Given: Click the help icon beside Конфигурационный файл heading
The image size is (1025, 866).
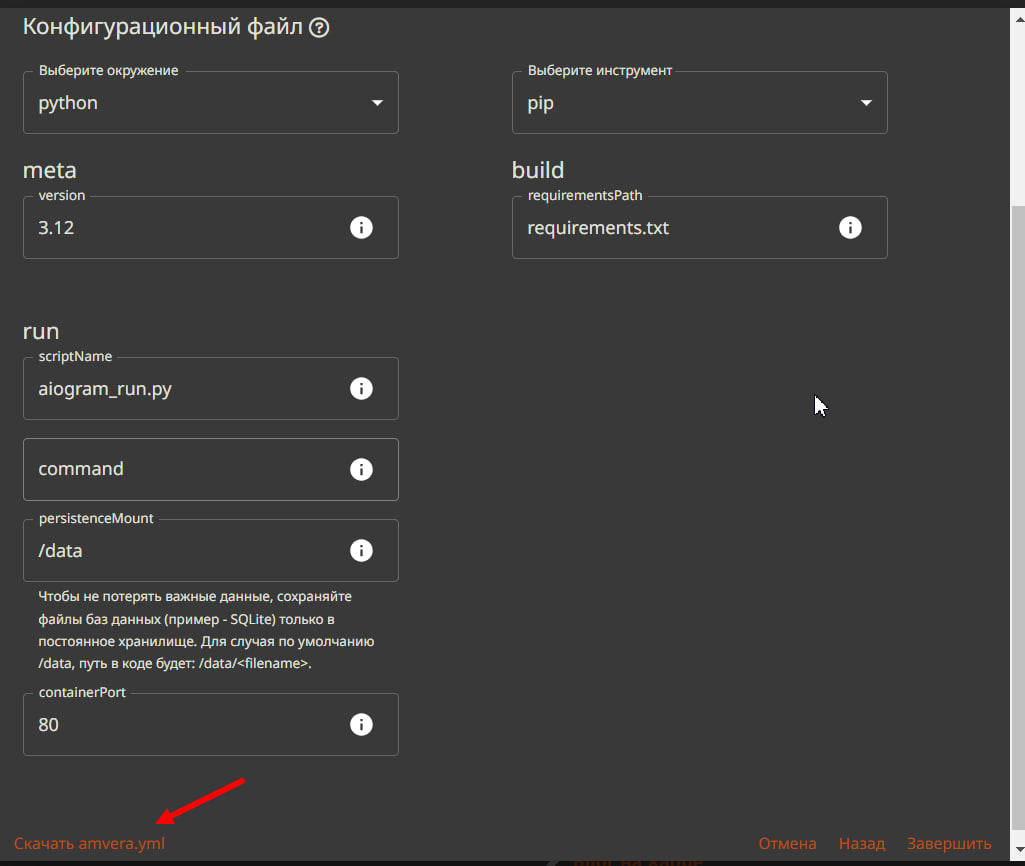Looking at the screenshot, I should pyautogui.click(x=320, y=28).
